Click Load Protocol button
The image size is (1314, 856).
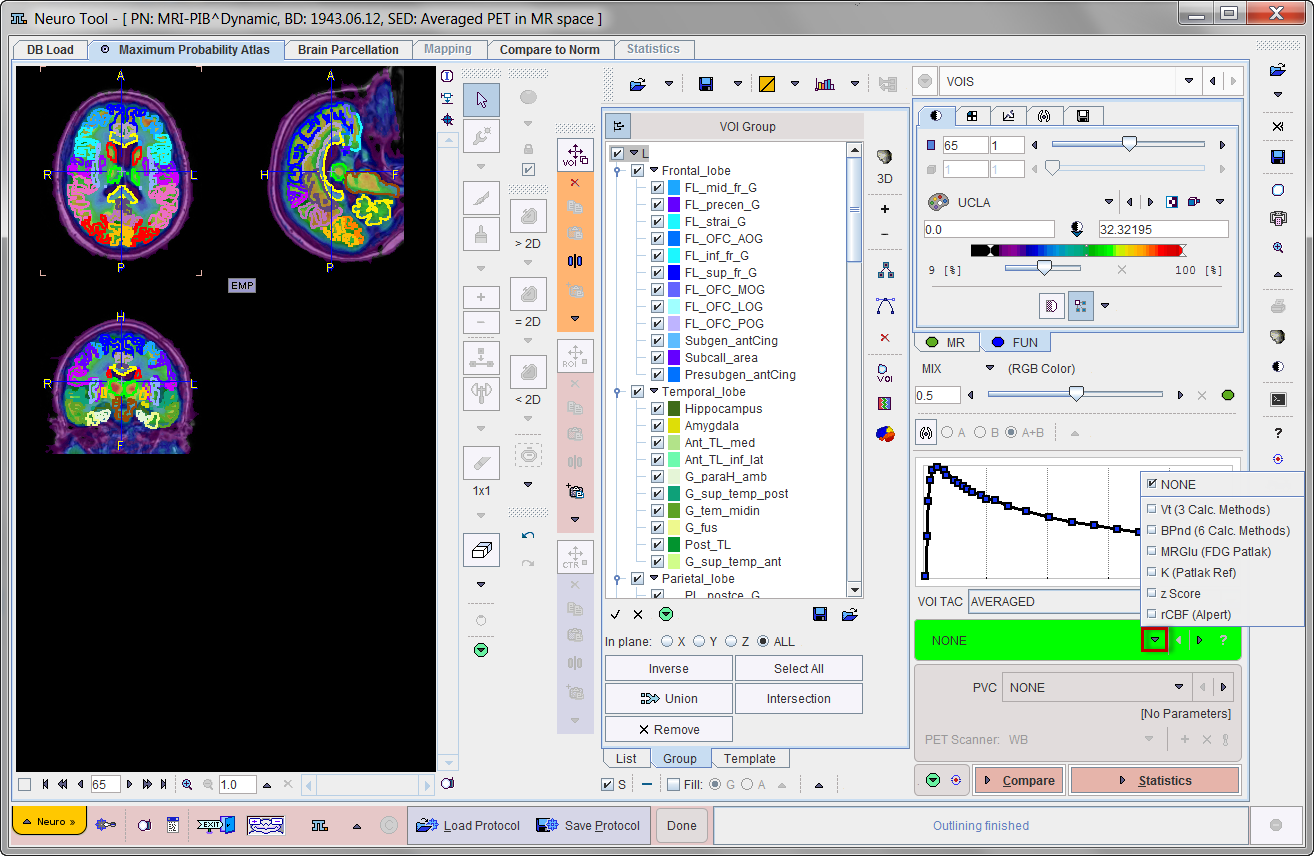469,826
